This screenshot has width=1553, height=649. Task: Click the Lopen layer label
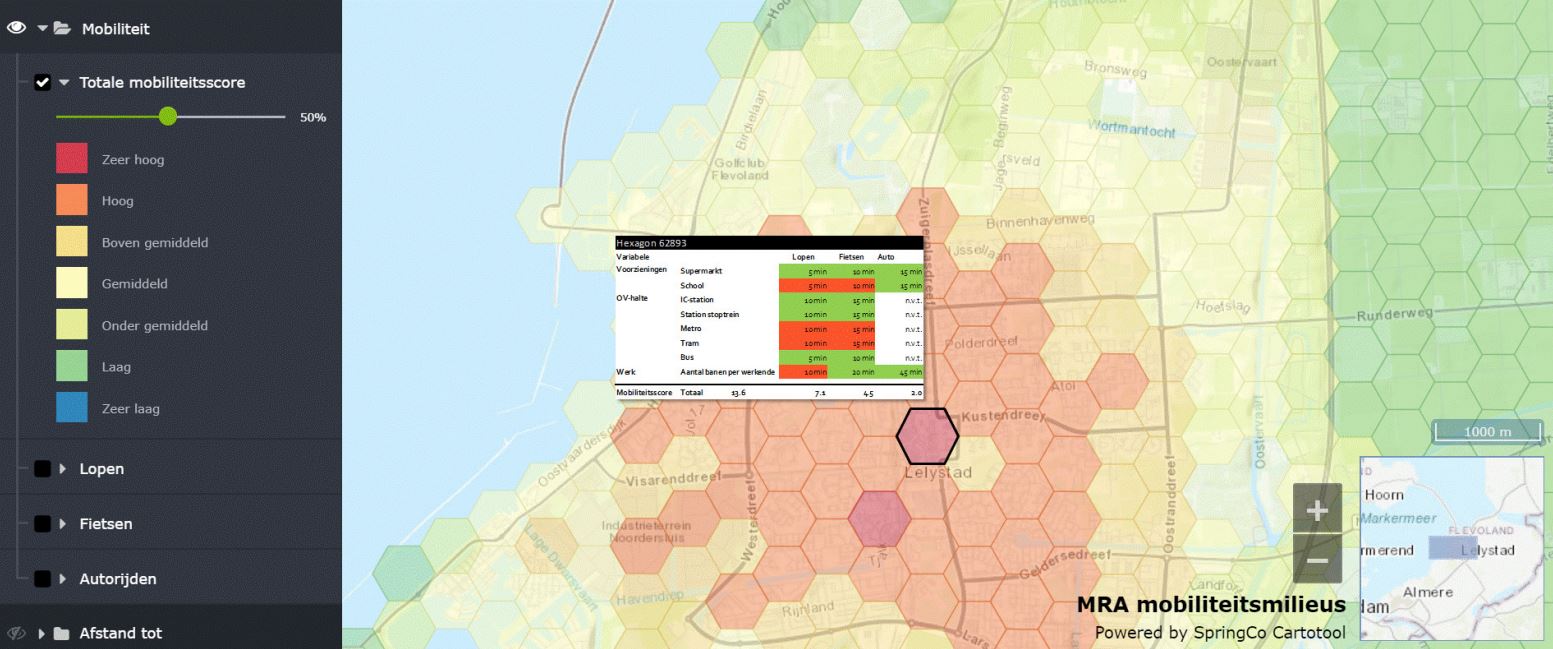102,469
